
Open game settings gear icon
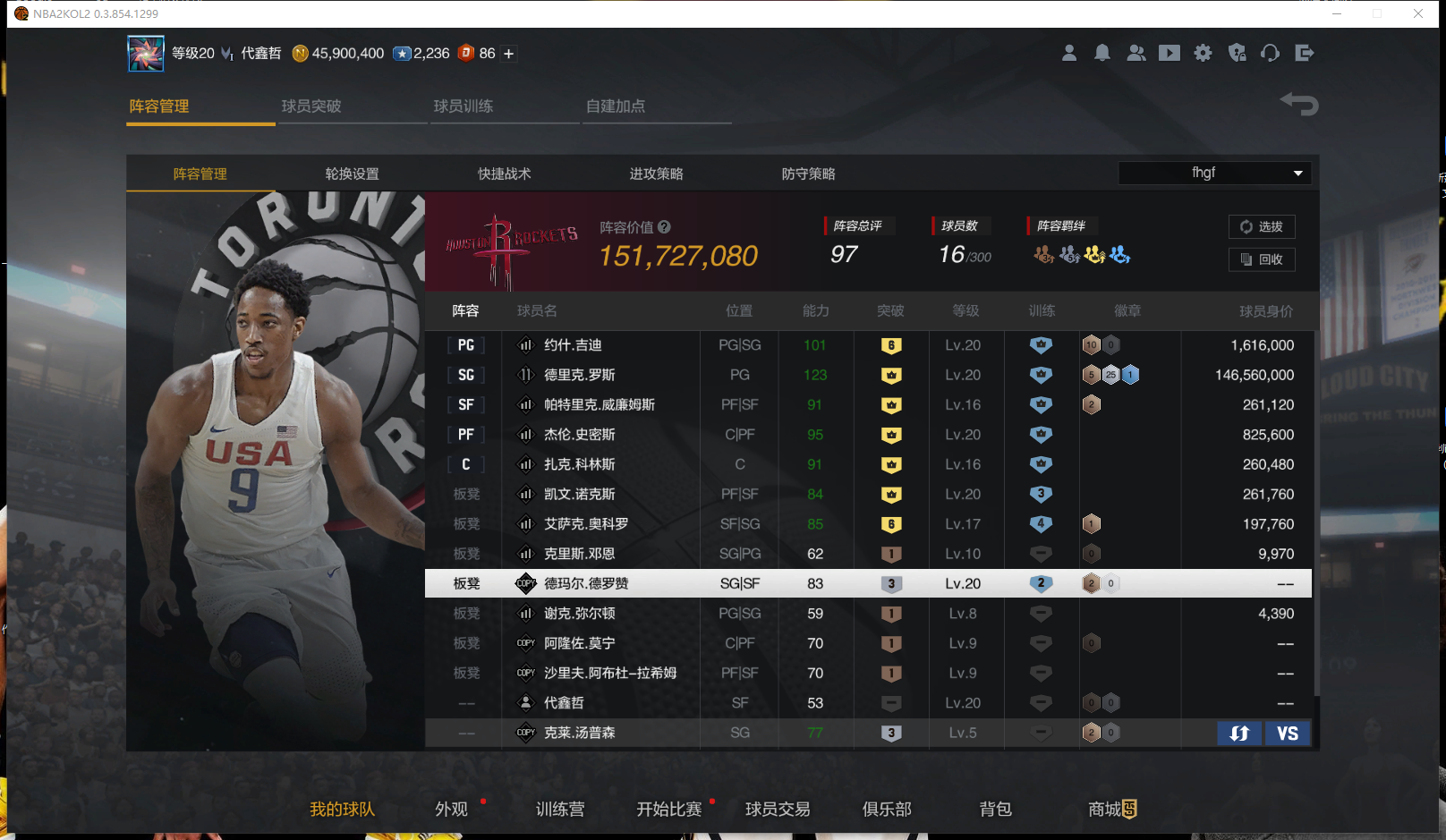1203,54
